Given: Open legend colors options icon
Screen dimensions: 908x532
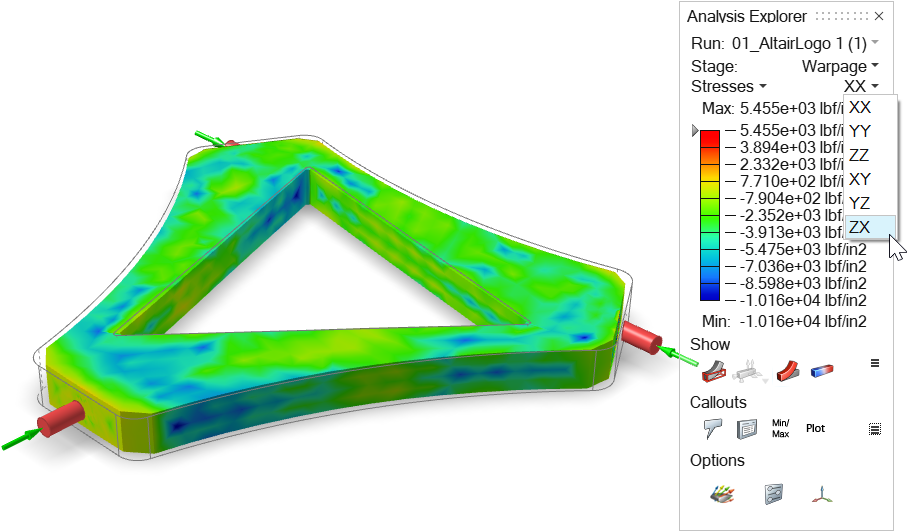Looking at the screenshot, I should pyautogui.click(x=722, y=494).
